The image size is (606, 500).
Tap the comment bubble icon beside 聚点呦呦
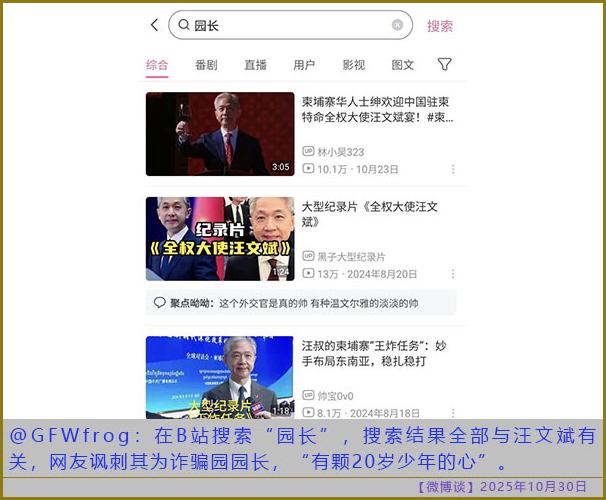[159, 303]
